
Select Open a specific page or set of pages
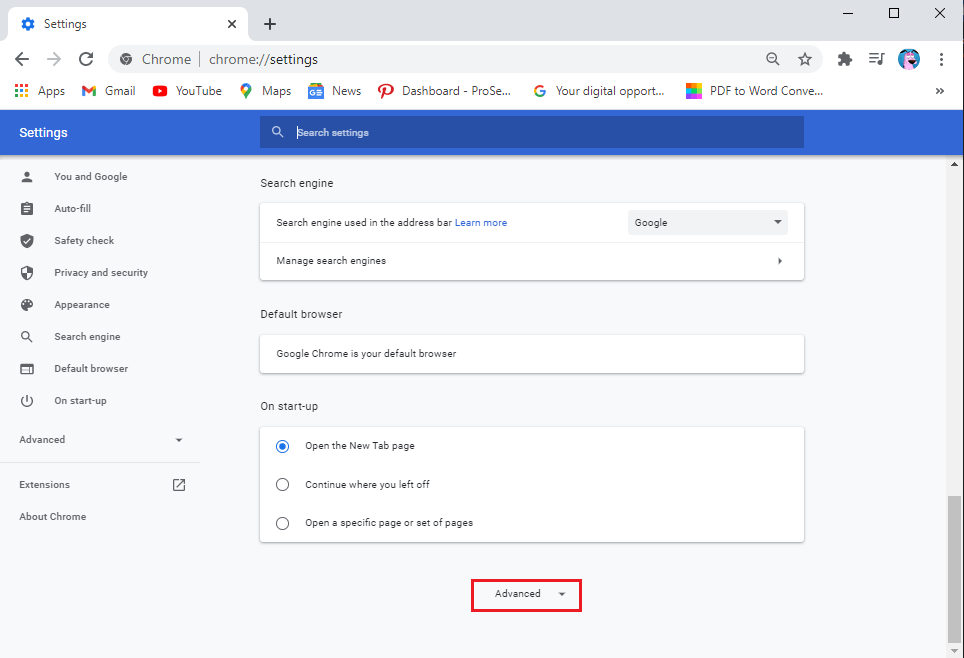pyautogui.click(x=283, y=523)
